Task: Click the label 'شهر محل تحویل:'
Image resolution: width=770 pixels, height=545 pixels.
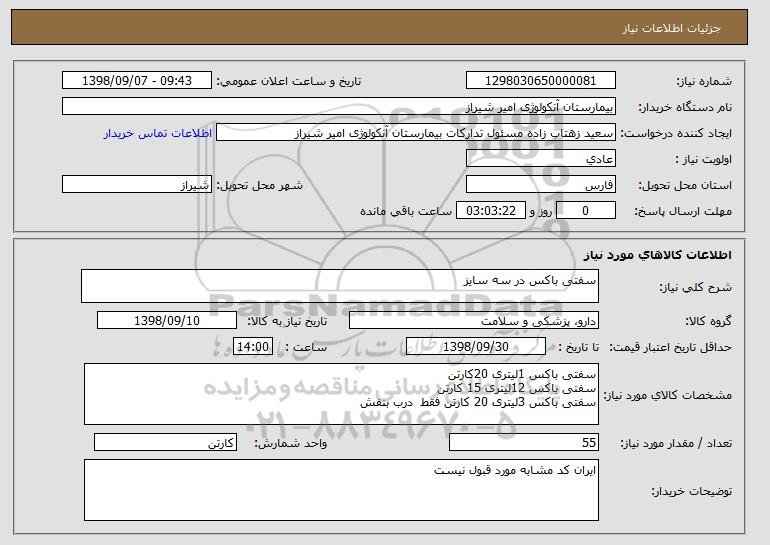Action: pos(260,186)
